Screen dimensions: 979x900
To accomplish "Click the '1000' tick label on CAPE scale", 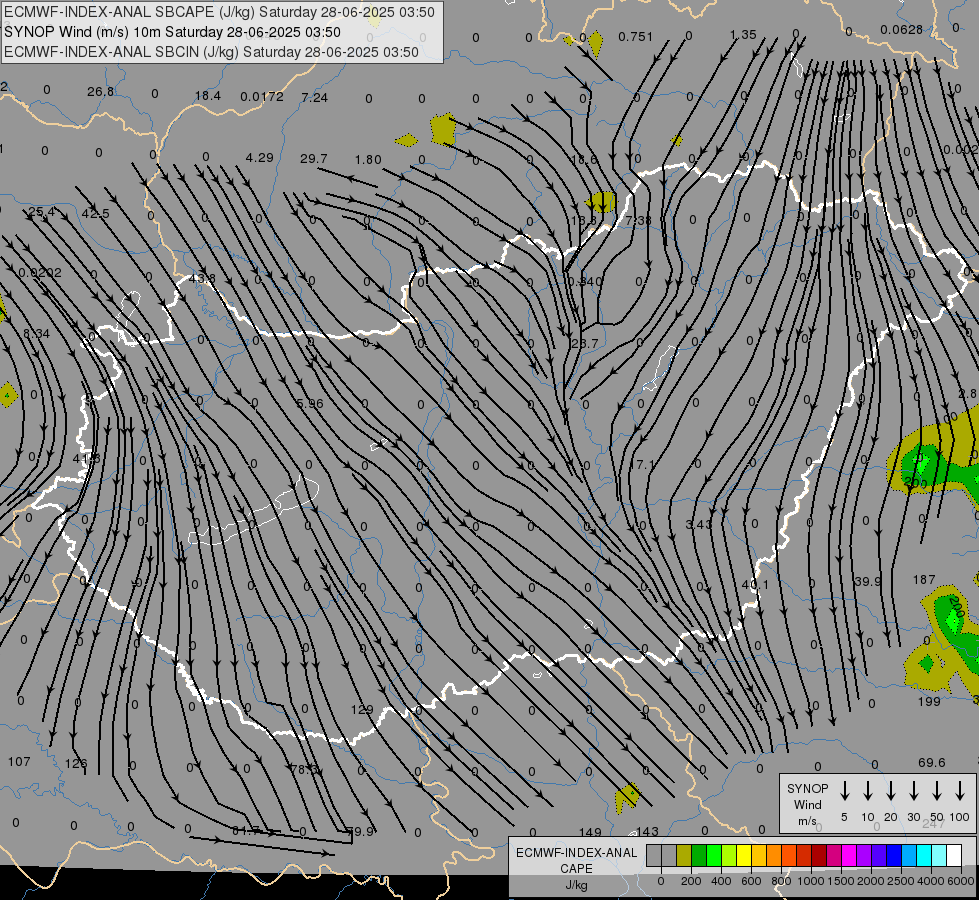I will pos(810,881).
